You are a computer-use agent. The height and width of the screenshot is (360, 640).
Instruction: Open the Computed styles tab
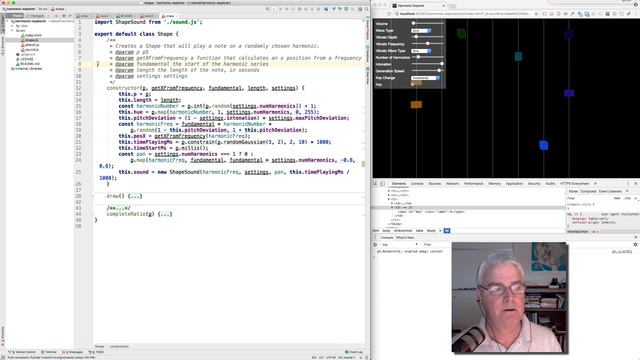[x=588, y=191]
